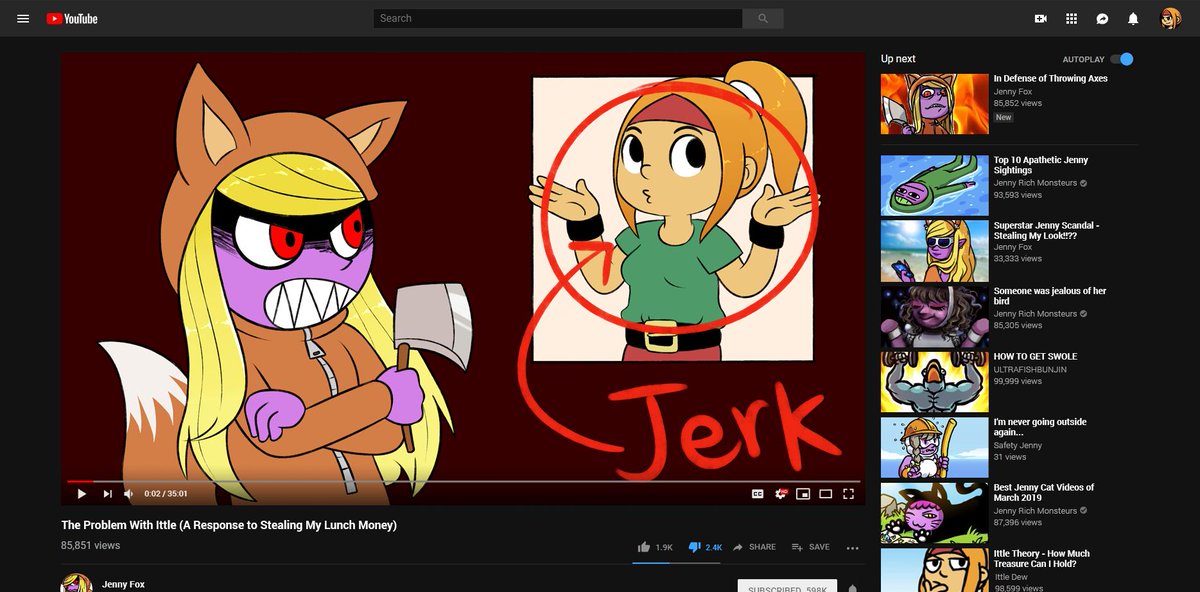Skip to next video
The width and height of the screenshot is (1200, 592).
(x=107, y=493)
